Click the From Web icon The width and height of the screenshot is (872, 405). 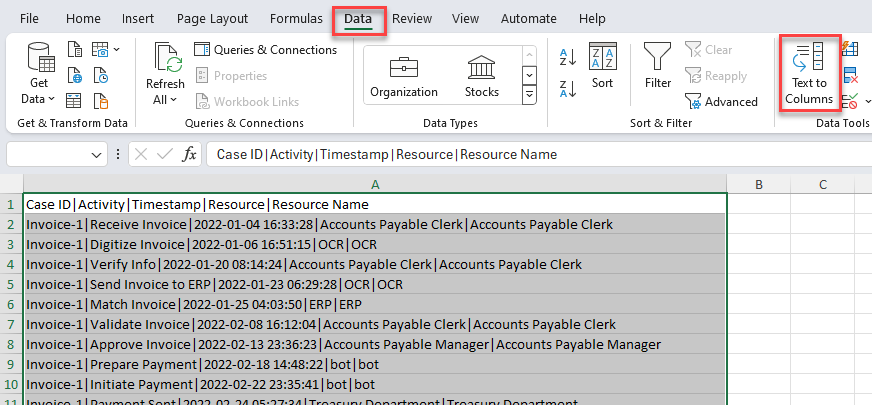coord(75,75)
